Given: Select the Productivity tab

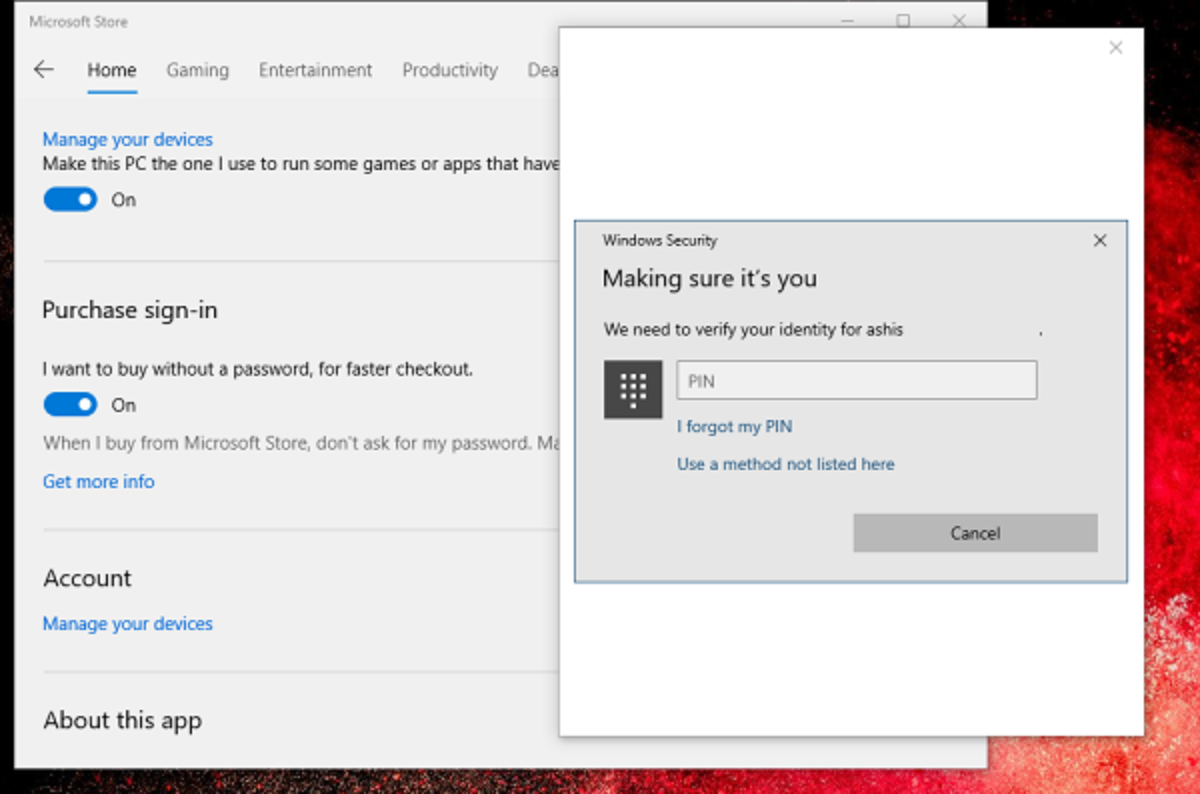Looking at the screenshot, I should pos(450,70).
